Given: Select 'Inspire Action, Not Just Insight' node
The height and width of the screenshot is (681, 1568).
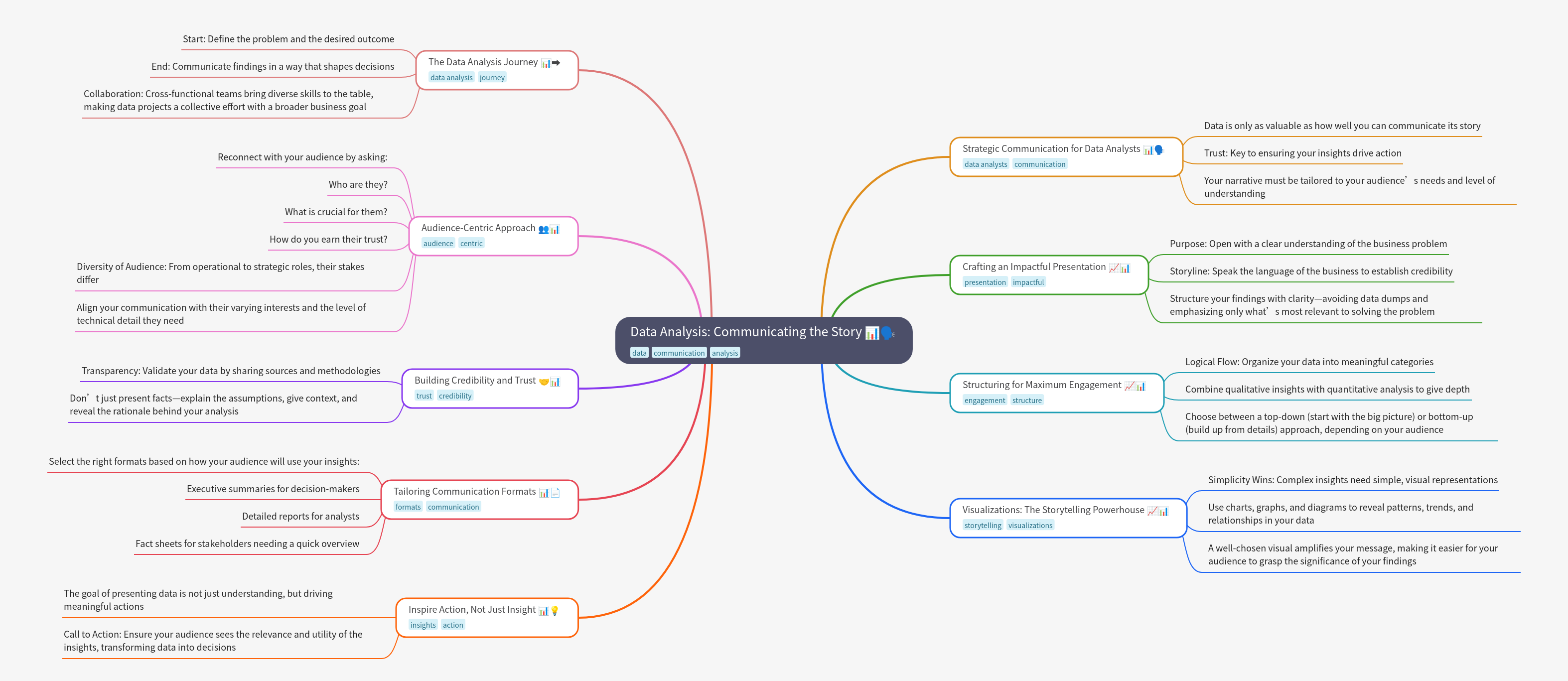Looking at the screenshot, I should coord(487,618).
